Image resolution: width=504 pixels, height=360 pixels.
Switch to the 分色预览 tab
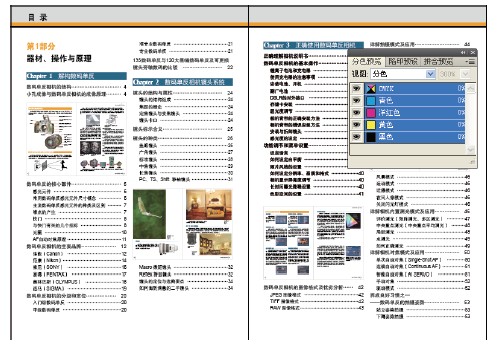pos(366,62)
